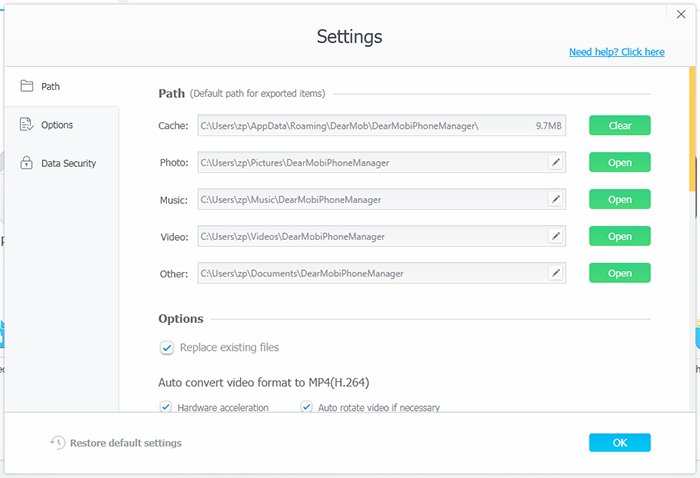Viewport: 700px width, 478px height.
Task: Toggle Auto rotate video if necessary checkbox
Action: (x=306, y=407)
